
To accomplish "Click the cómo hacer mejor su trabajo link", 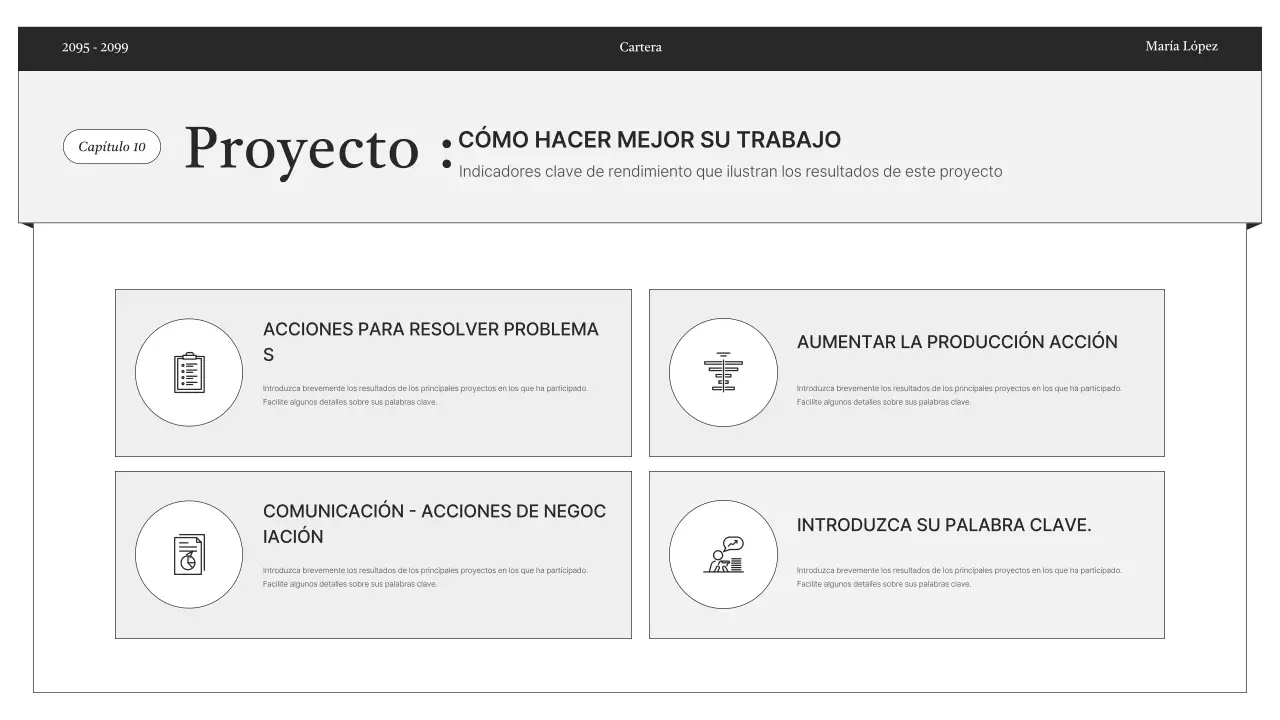I will 649,139.
